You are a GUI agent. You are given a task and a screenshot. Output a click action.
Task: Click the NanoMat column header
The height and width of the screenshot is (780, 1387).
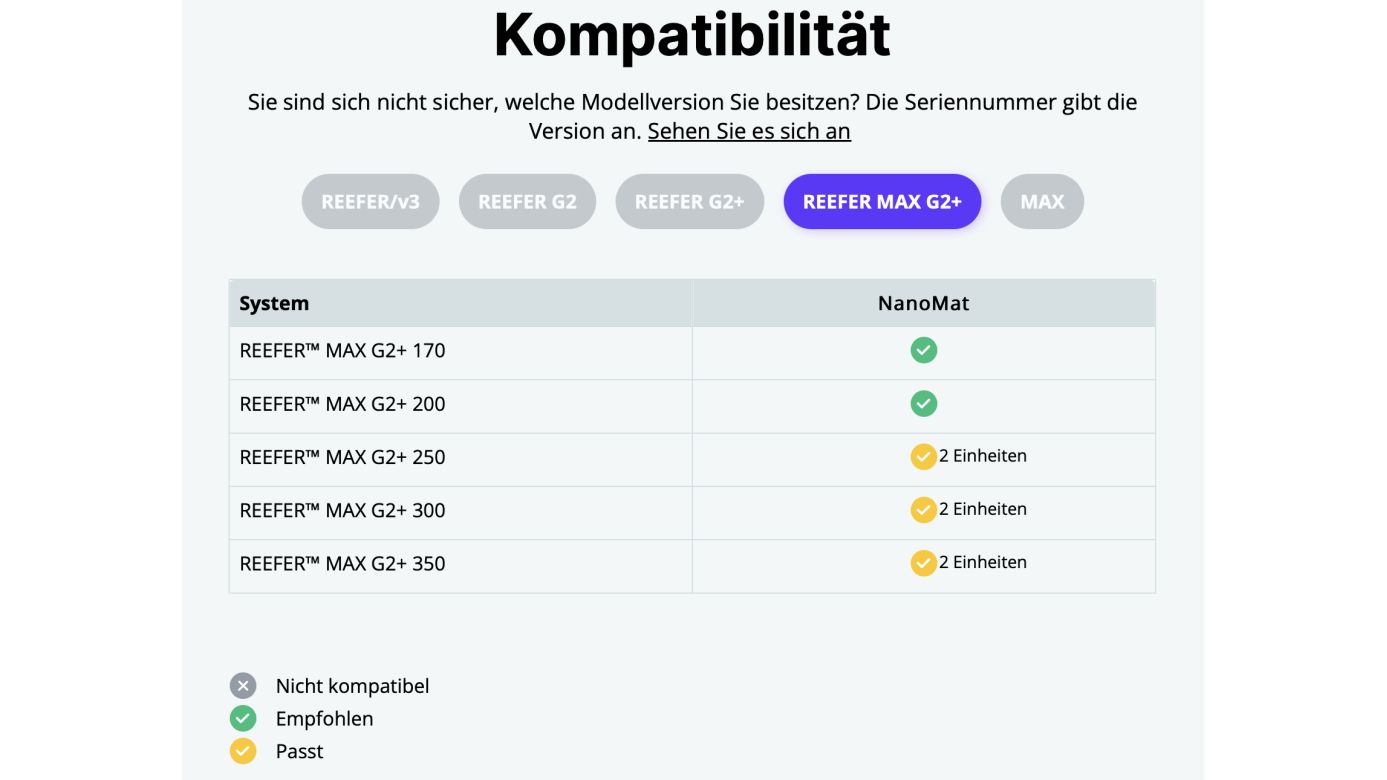click(x=923, y=303)
